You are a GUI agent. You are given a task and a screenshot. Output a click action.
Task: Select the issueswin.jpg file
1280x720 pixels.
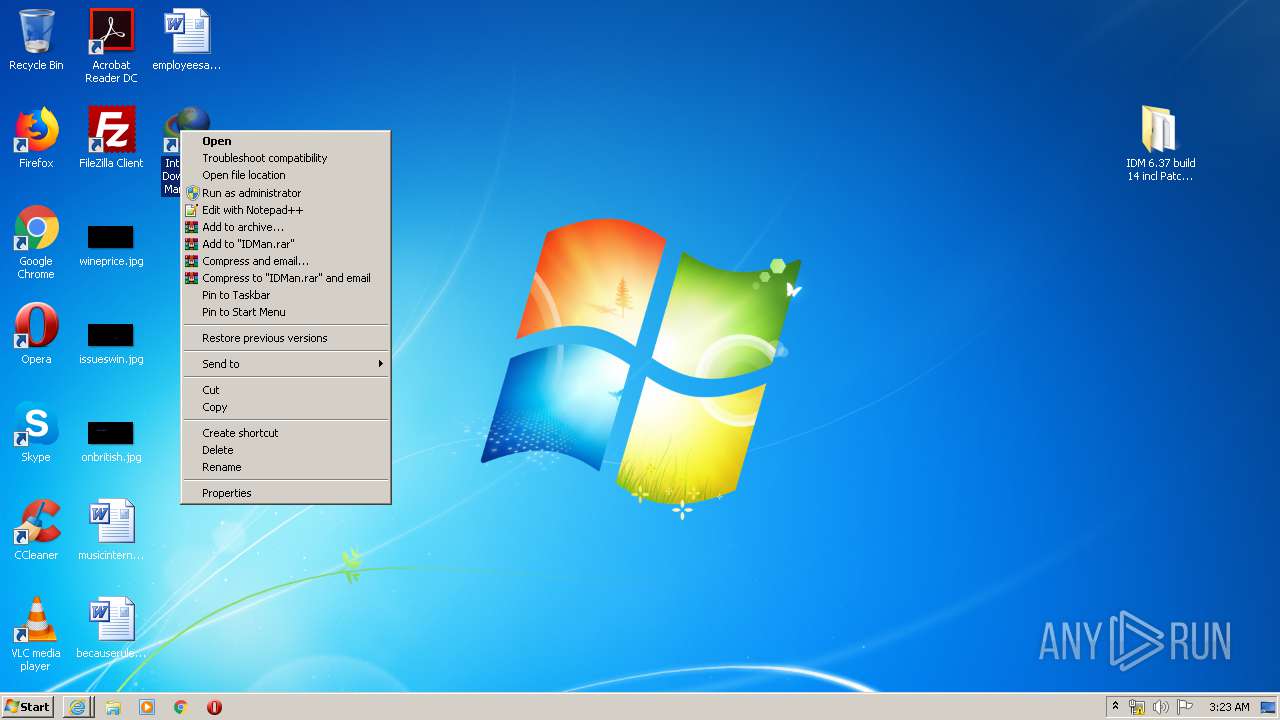coord(111,344)
